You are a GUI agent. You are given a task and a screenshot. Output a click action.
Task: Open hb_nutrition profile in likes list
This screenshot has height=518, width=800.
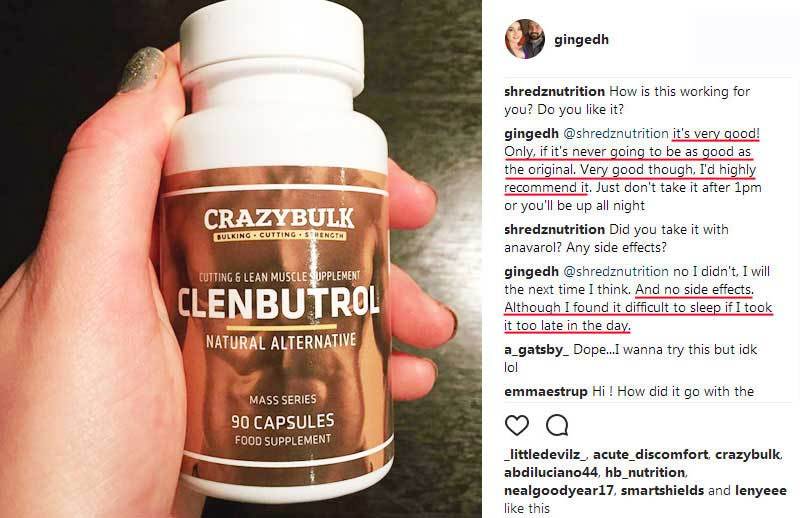tap(645, 473)
